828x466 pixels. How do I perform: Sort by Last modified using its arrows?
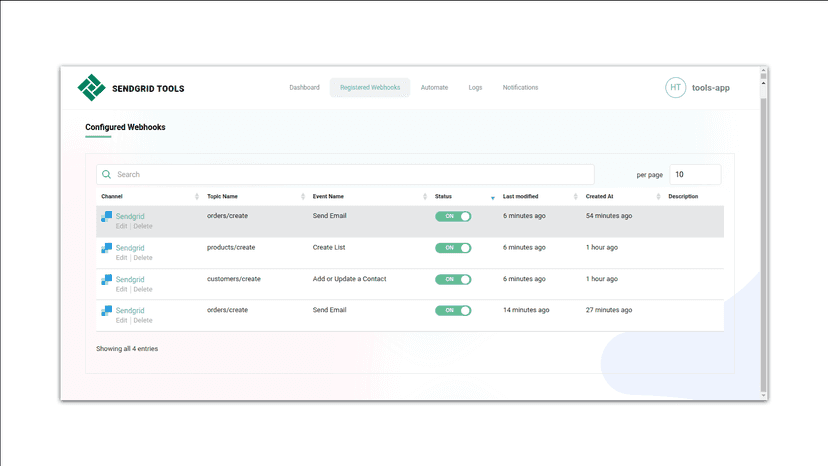pyautogui.click(x=576, y=197)
